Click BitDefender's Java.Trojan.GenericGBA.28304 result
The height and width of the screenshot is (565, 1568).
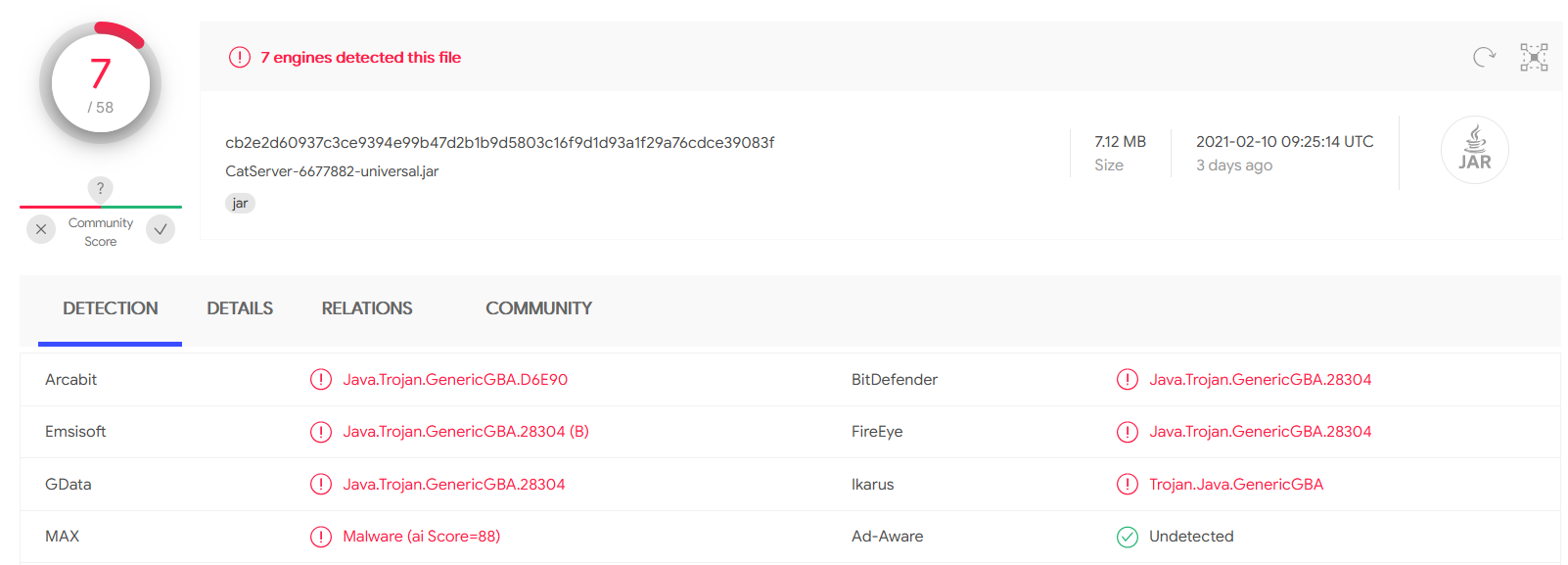click(1261, 379)
